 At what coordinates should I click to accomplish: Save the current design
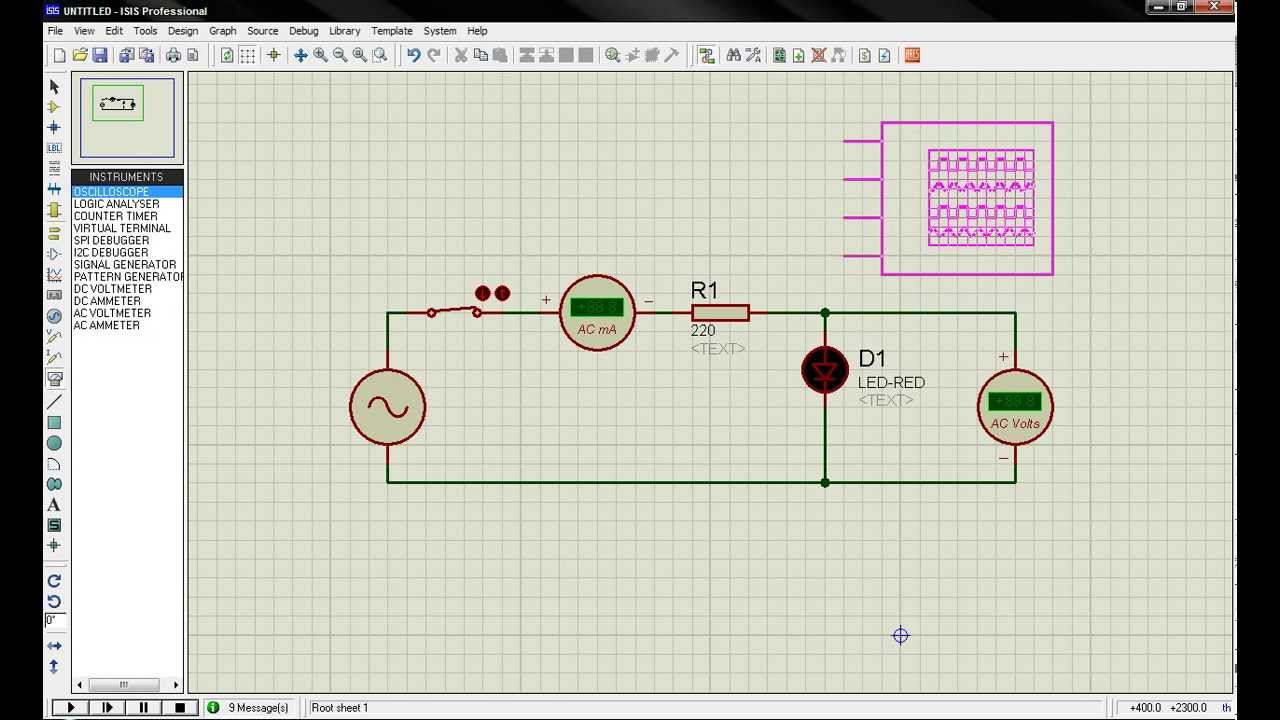(x=99, y=55)
